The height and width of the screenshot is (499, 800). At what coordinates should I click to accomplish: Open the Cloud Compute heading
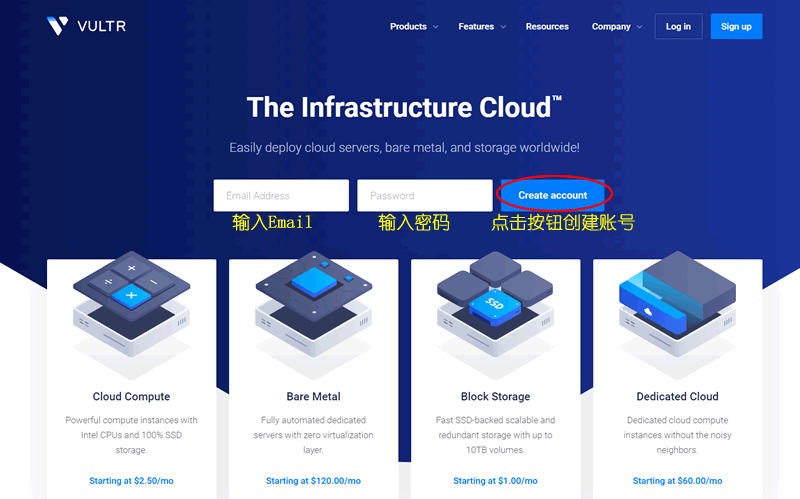tap(132, 396)
